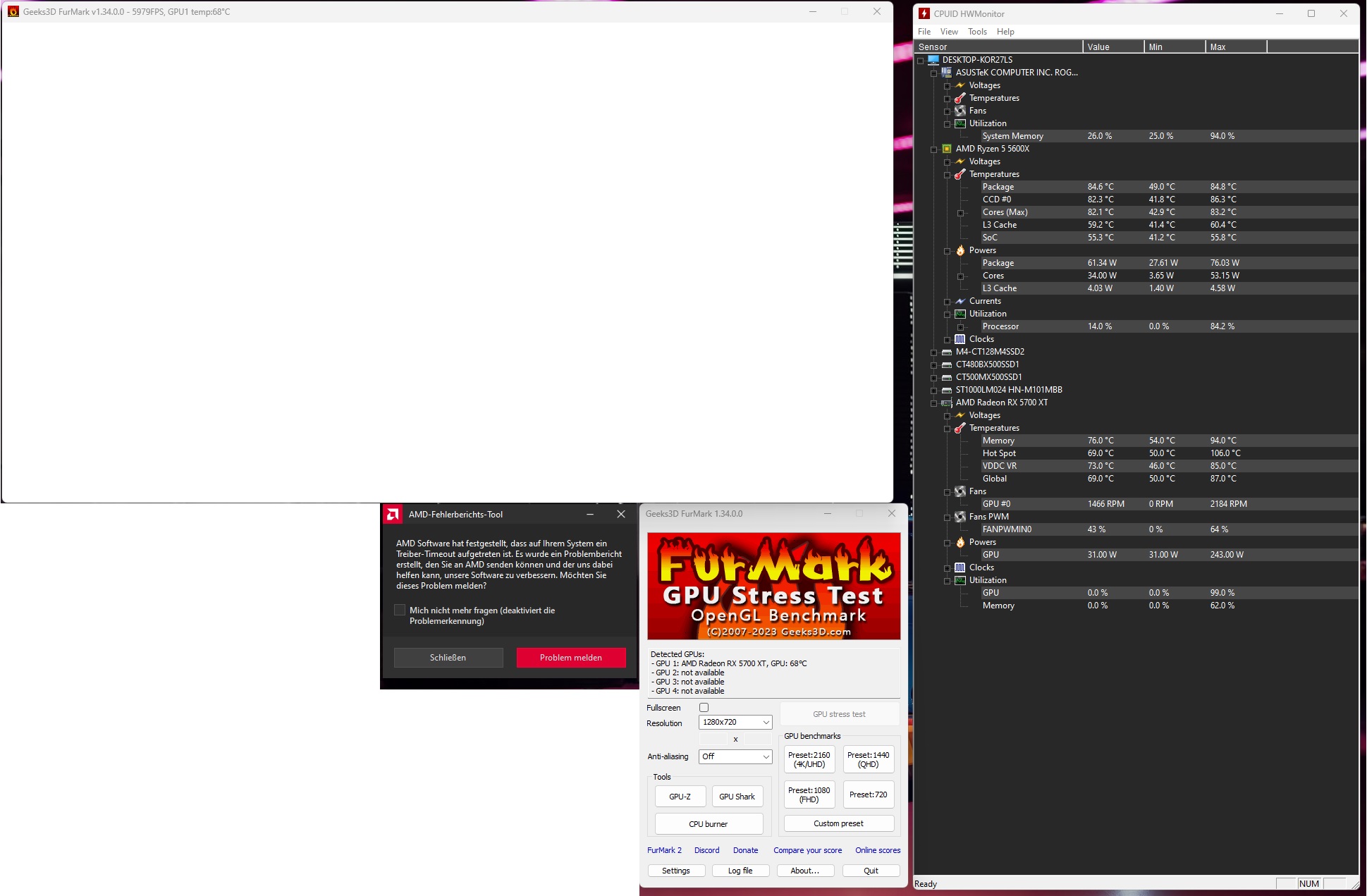Expand the M4-CT128M4SSD2 drive node
The image size is (1367, 896).
coord(933,352)
